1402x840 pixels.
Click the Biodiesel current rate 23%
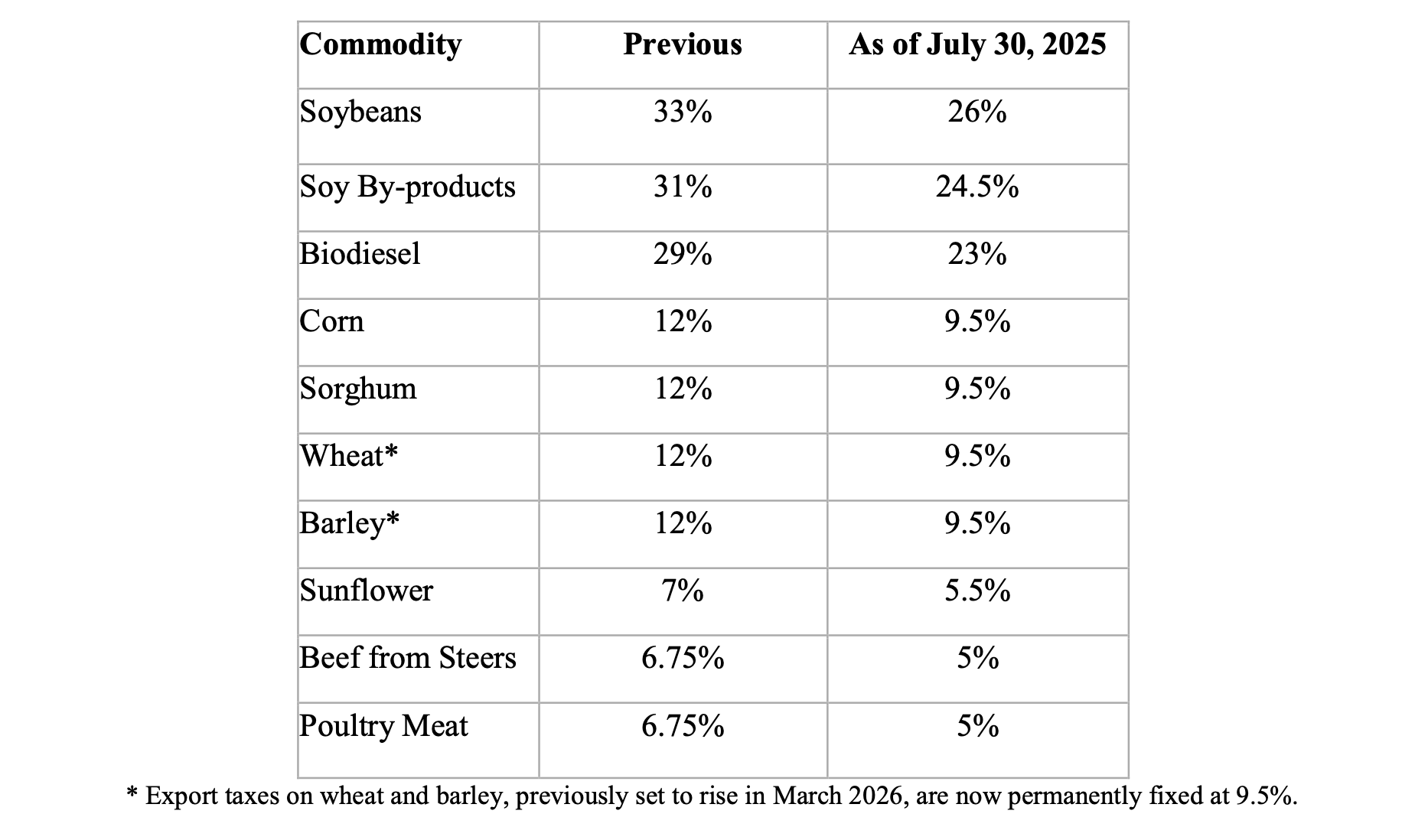[x=977, y=254]
